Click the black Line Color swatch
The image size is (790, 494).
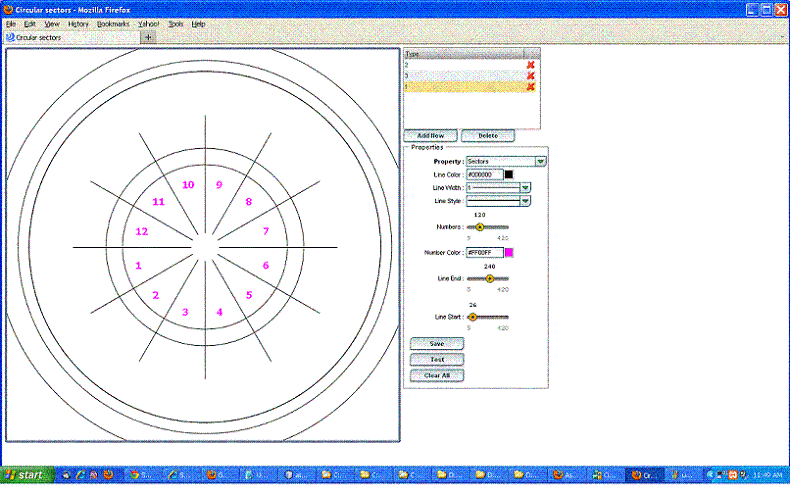[509, 174]
